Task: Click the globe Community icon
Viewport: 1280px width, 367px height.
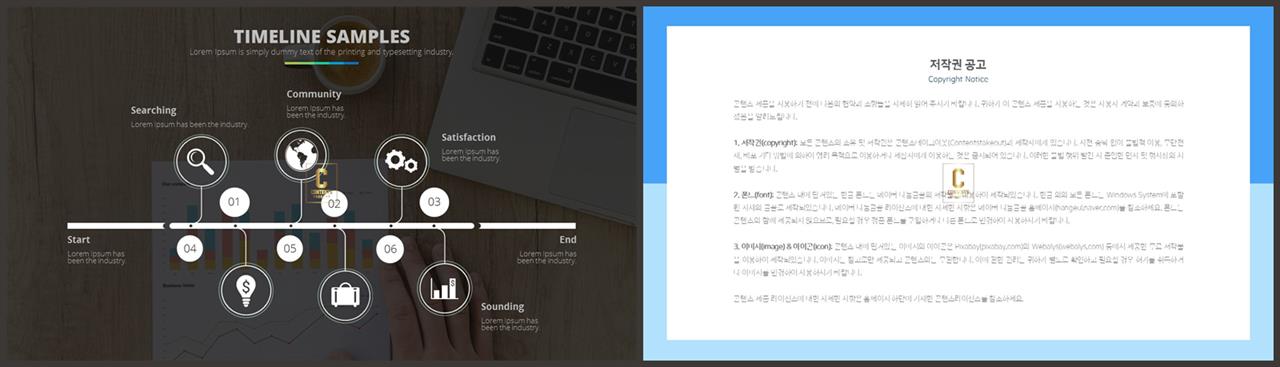Action: pos(301,155)
